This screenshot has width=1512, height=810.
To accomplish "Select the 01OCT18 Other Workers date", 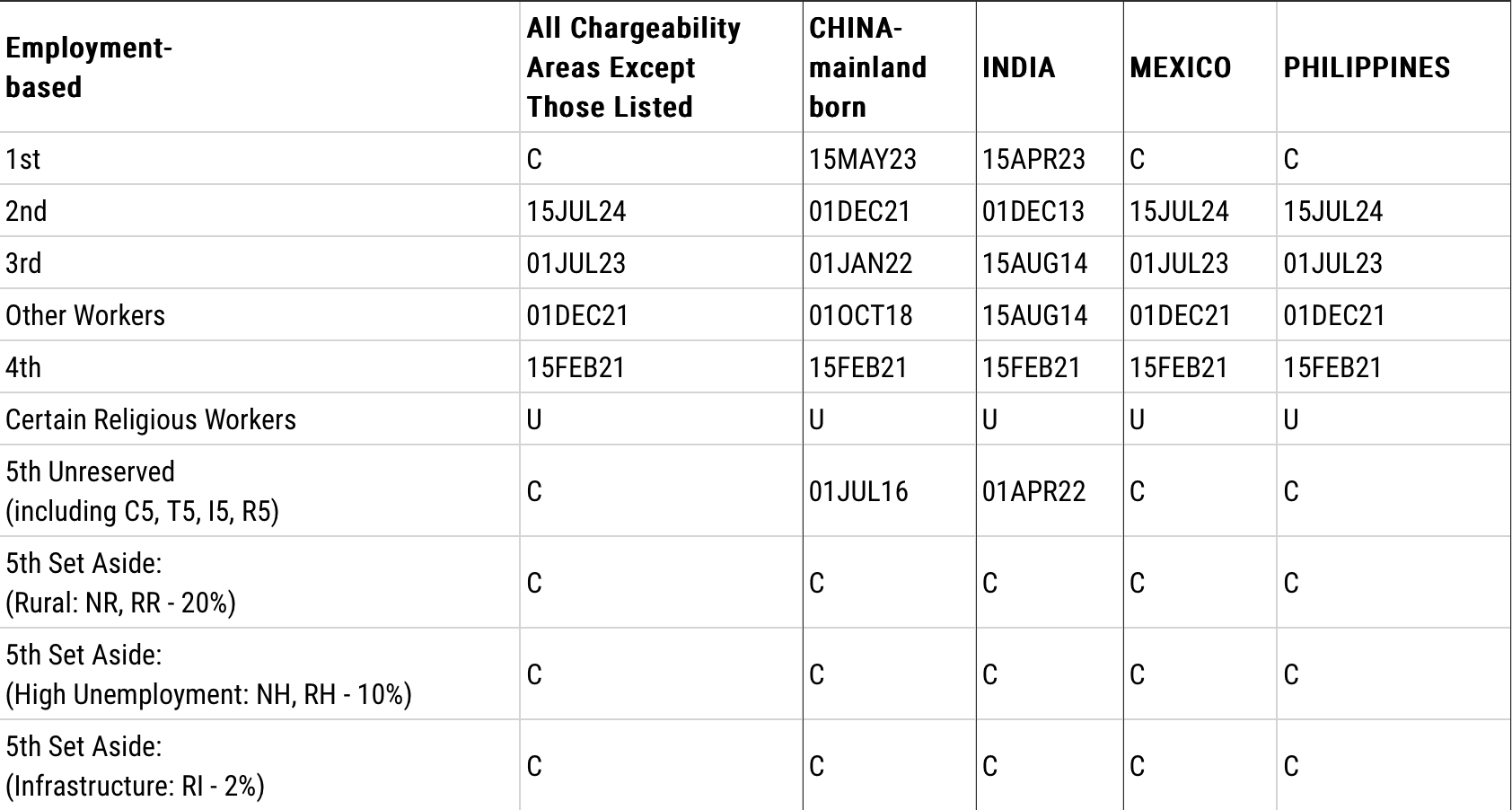I will (860, 315).
